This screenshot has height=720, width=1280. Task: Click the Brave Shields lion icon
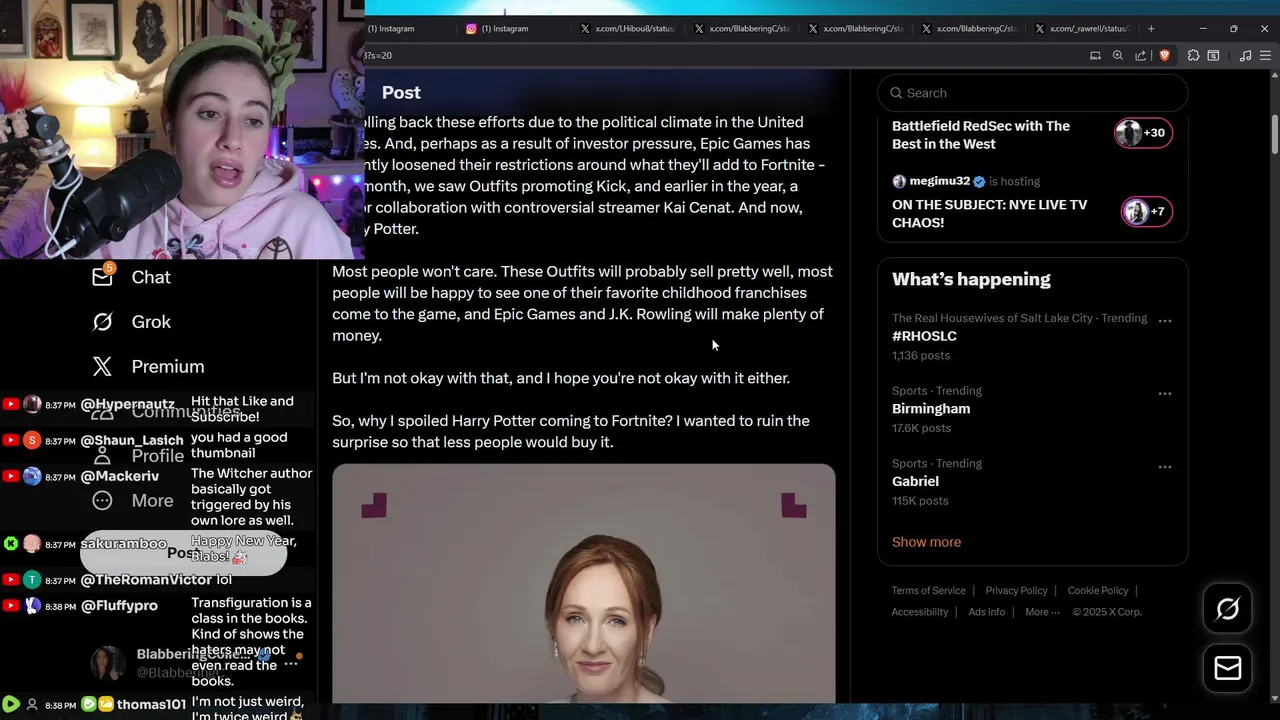point(1164,56)
